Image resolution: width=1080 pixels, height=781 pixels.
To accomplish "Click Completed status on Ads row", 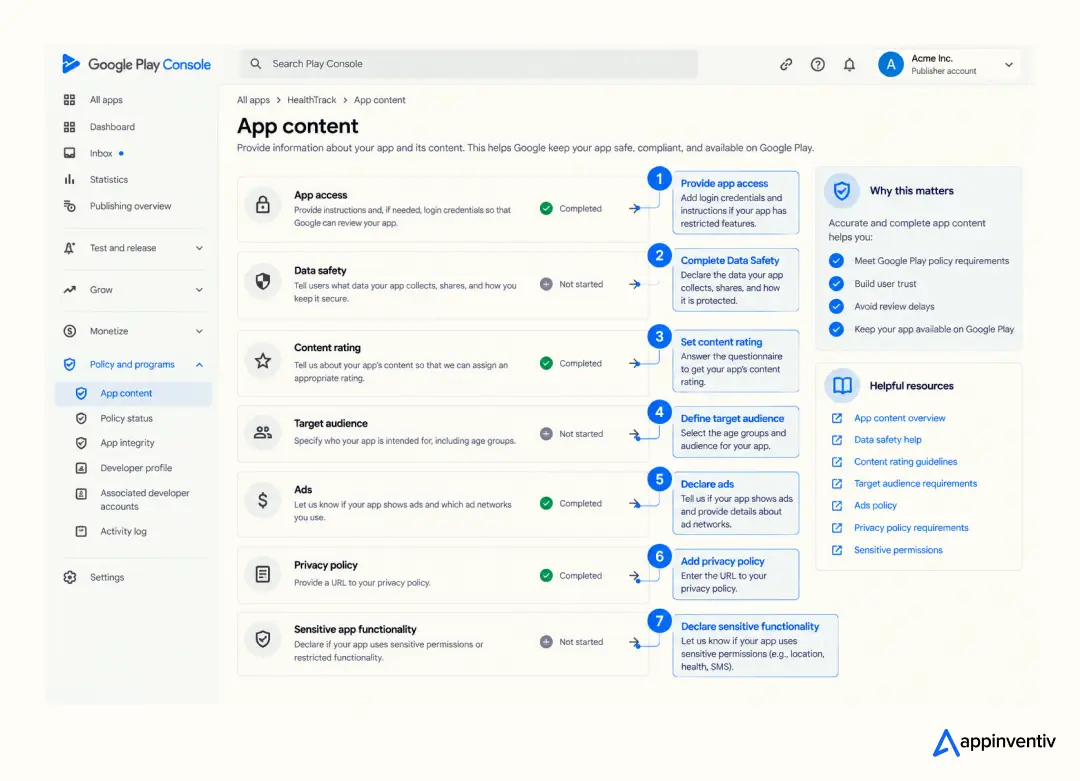I will click(571, 503).
